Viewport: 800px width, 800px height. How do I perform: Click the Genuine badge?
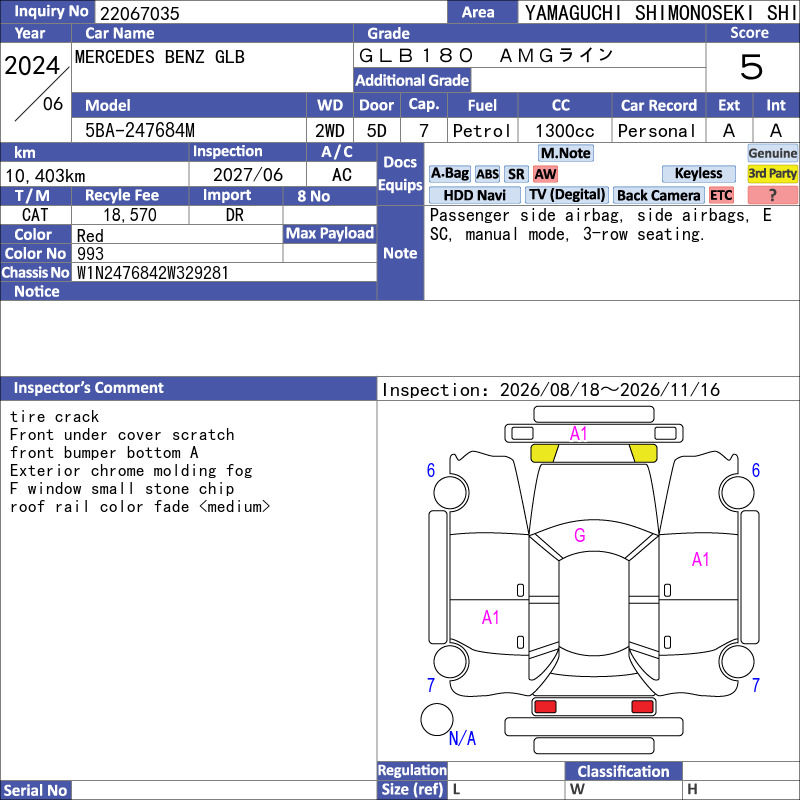tap(772, 153)
